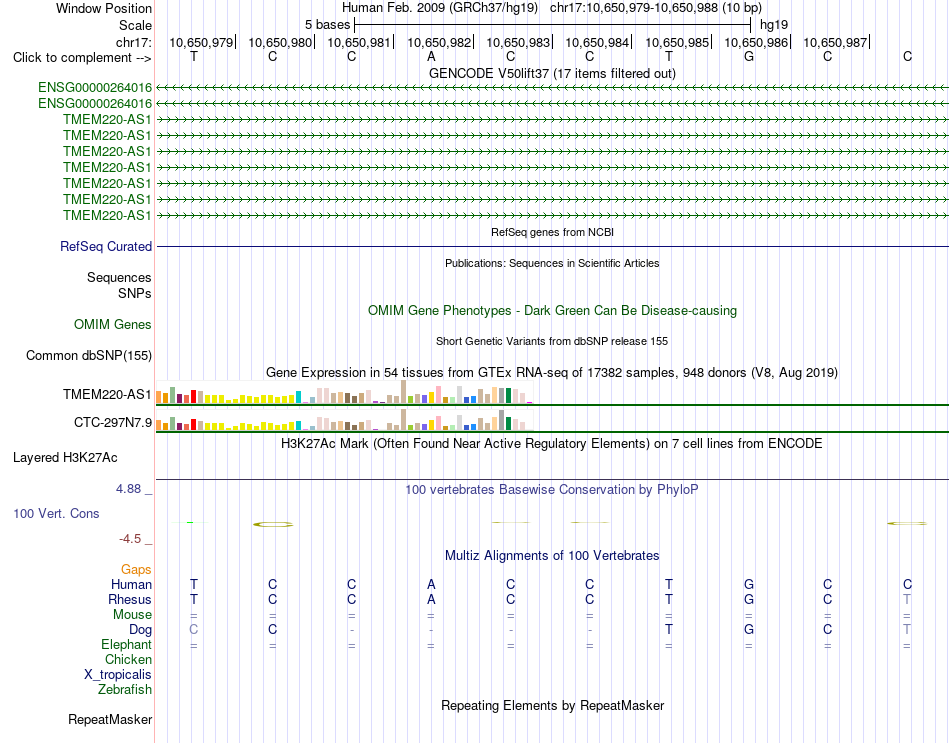Click the CTC-297N7.9 gene label
This screenshot has width=950, height=743.
point(113,422)
